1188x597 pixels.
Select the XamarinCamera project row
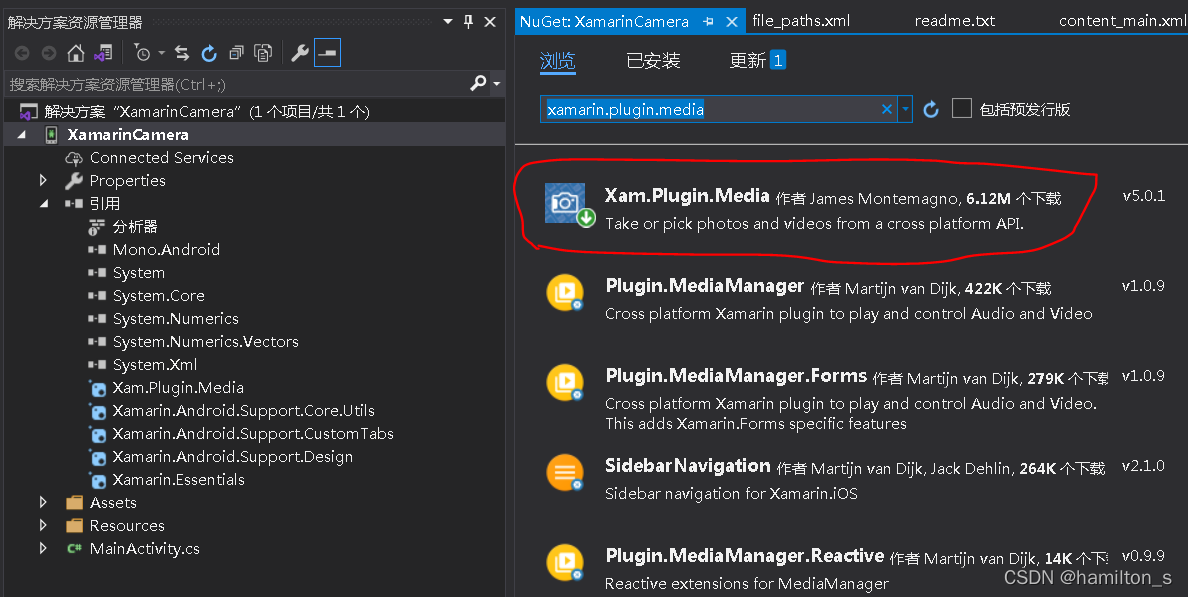point(255,135)
